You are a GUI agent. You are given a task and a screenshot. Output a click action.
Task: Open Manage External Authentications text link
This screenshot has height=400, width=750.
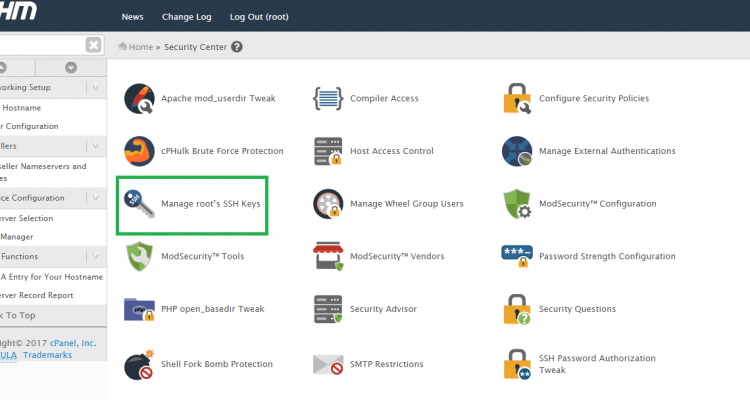(607, 151)
